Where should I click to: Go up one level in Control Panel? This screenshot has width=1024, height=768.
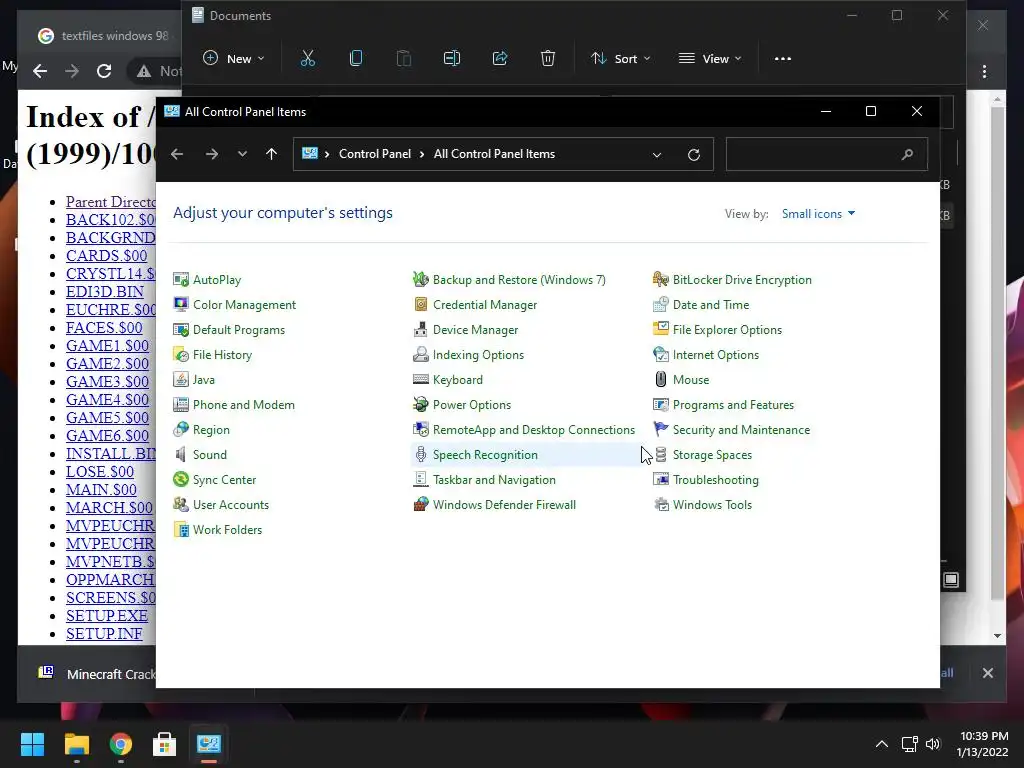pyautogui.click(x=272, y=154)
